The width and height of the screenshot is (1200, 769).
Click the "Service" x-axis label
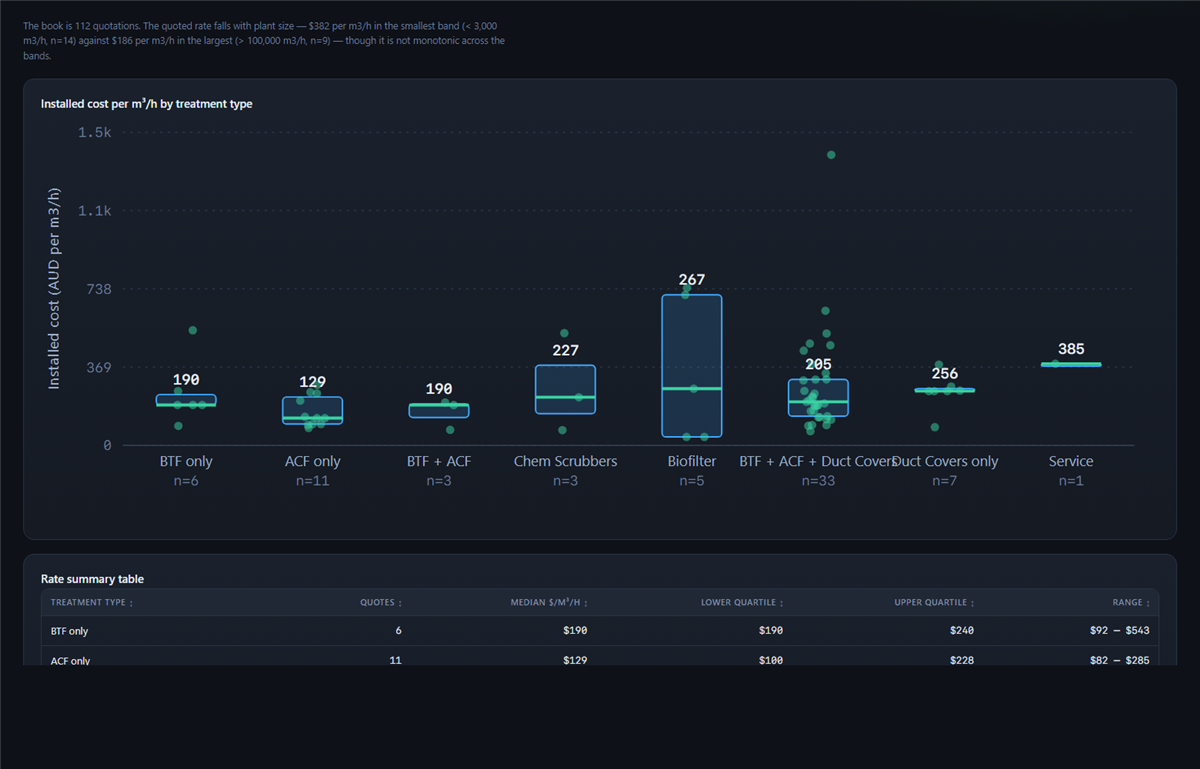[x=1071, y=461]
